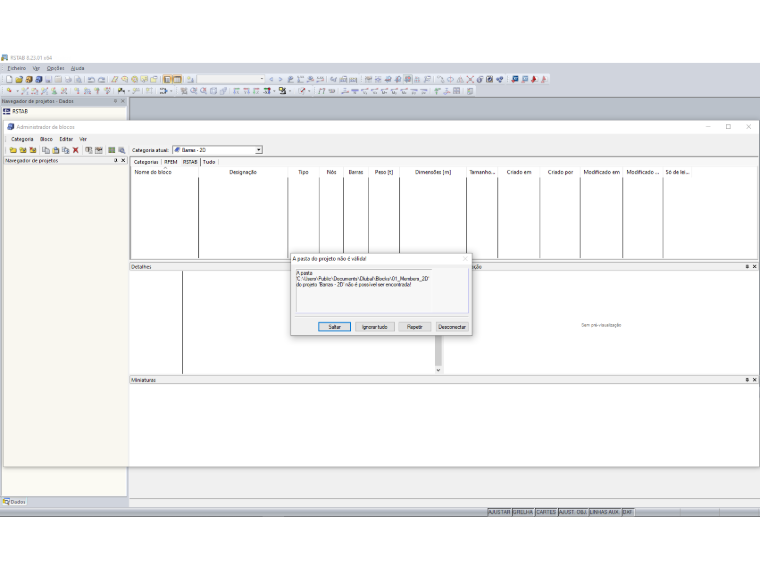Switch to the Categorias tab
Viewport: 760px width, 570px height.
coord(146,162)
